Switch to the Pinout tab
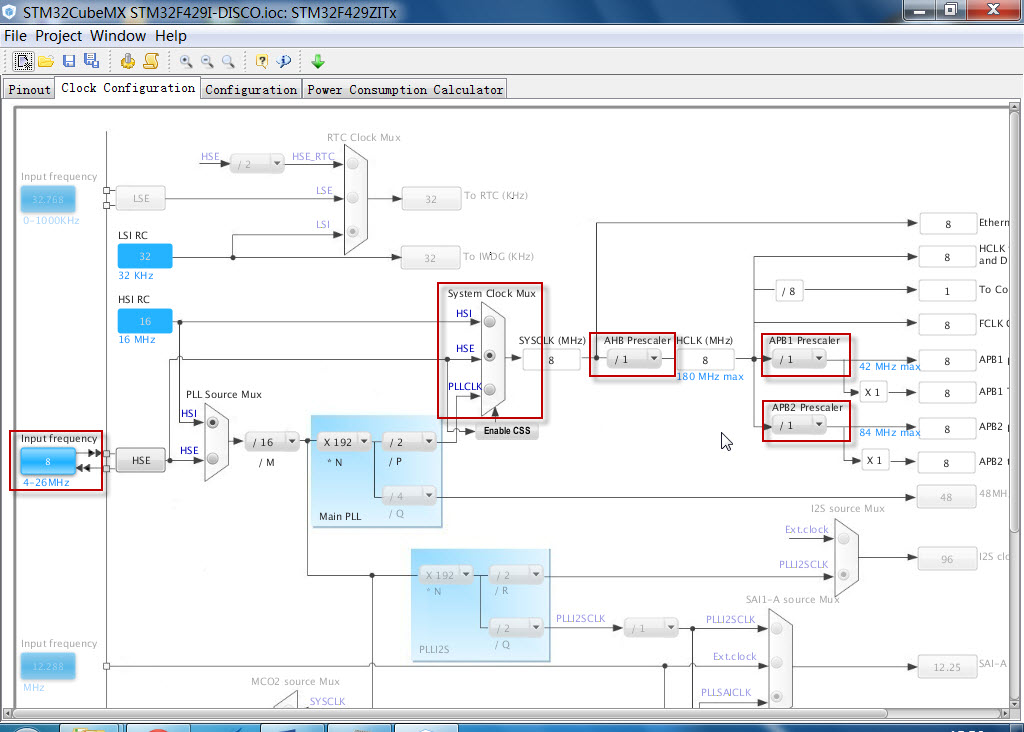The height and width of the screenshot is (732, 1024). tap(29, 89)
